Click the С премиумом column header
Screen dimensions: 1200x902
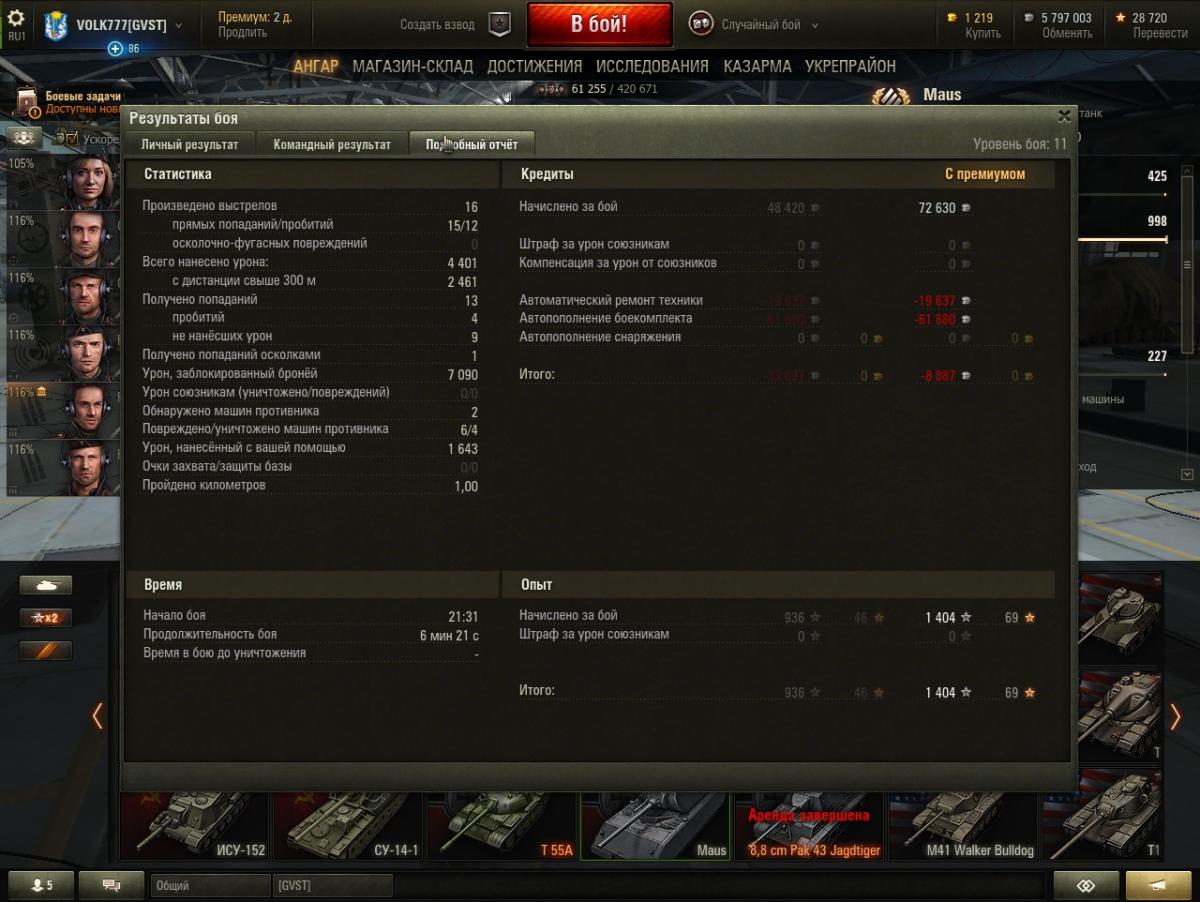click(x=985, y=174)
